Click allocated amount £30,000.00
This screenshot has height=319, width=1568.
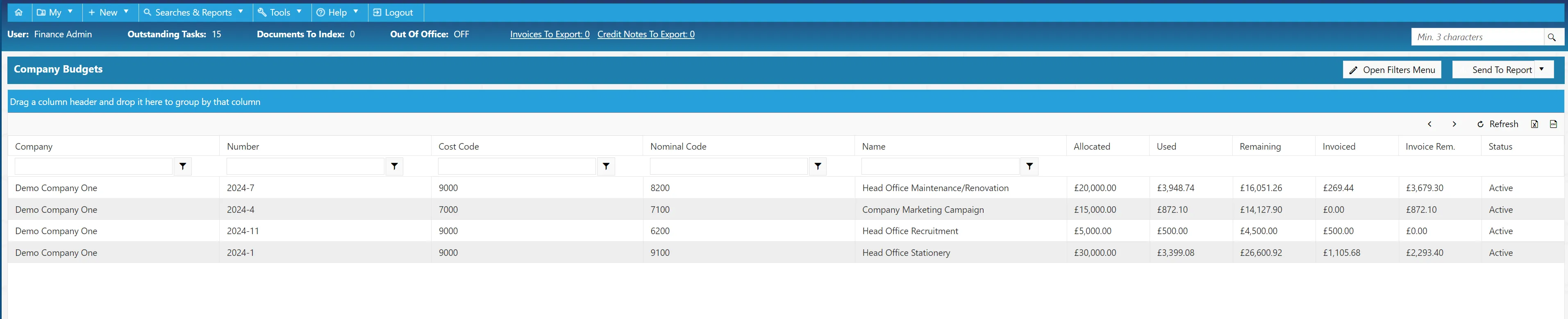coord(1095,253)
